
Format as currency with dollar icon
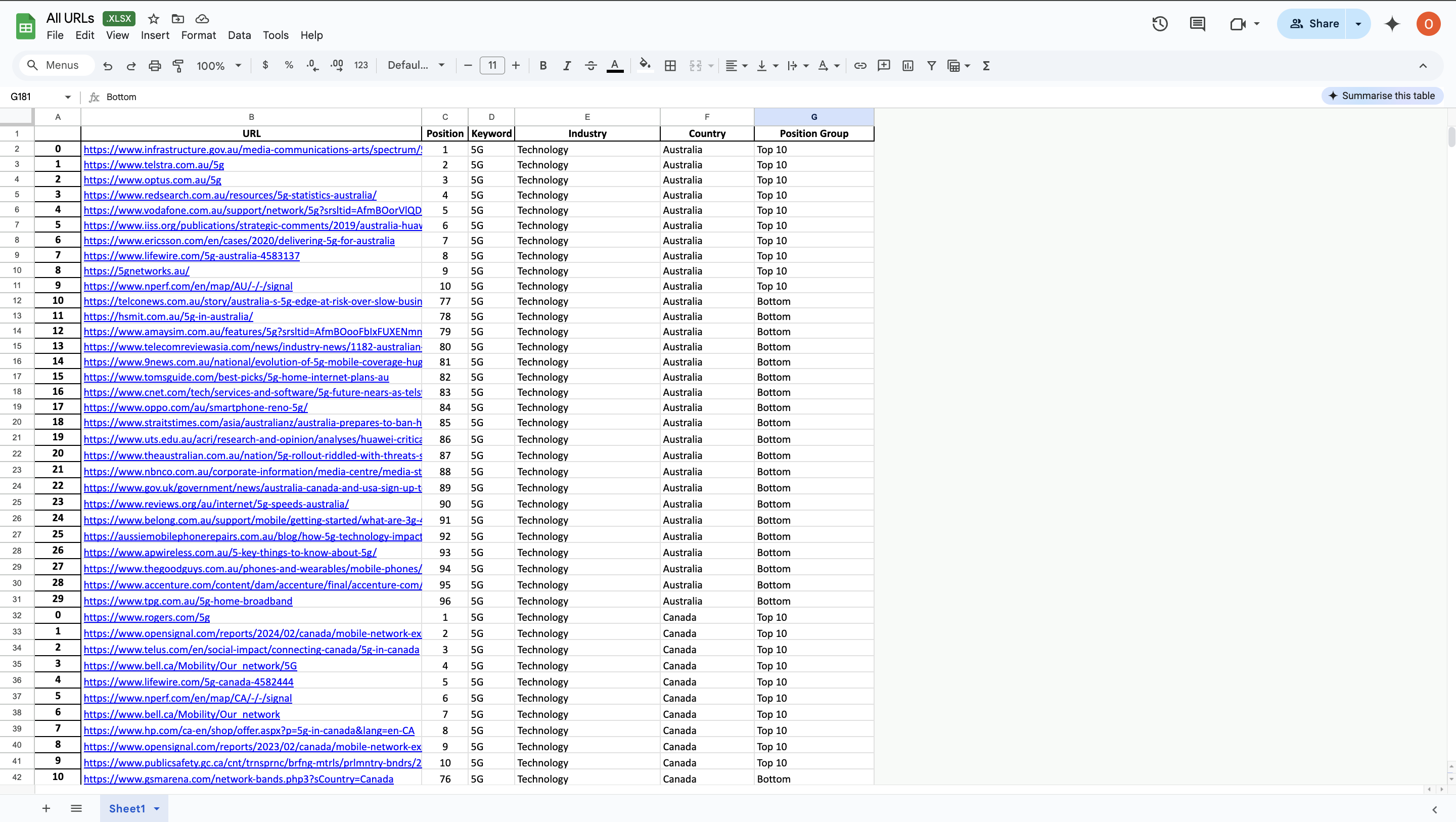[265, 65]
